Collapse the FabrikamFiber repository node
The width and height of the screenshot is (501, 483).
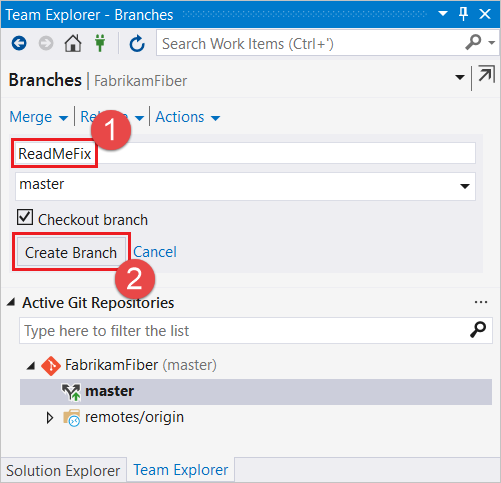point(31,366)
